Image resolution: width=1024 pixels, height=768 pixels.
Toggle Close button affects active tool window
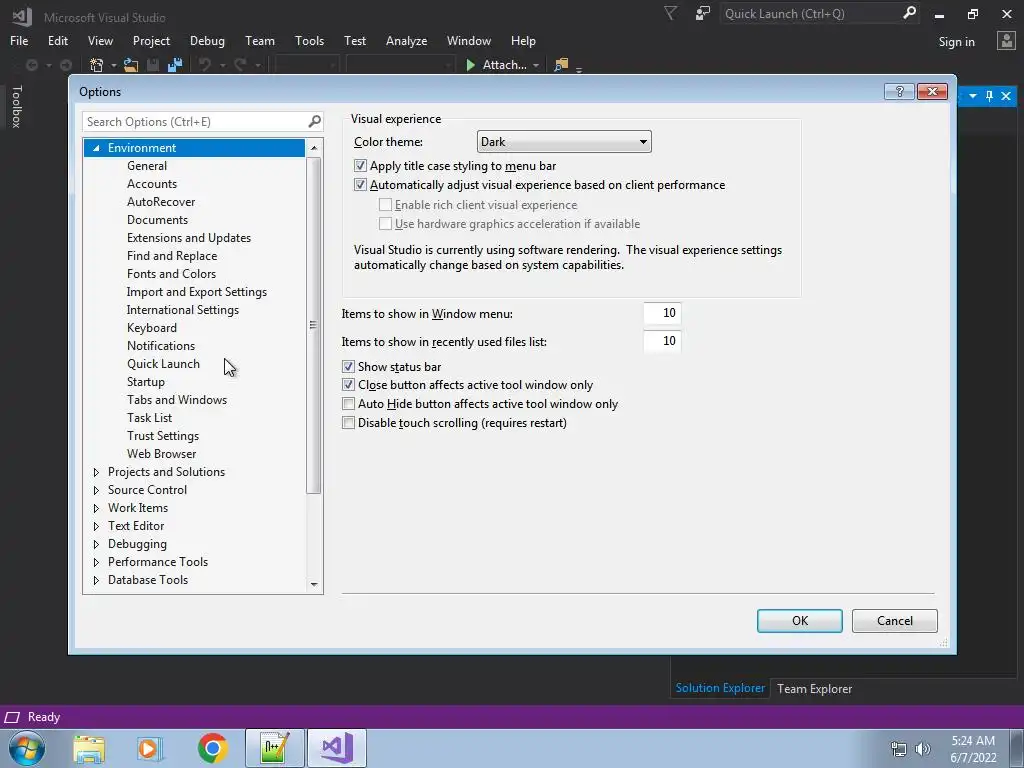pos(348,385)
